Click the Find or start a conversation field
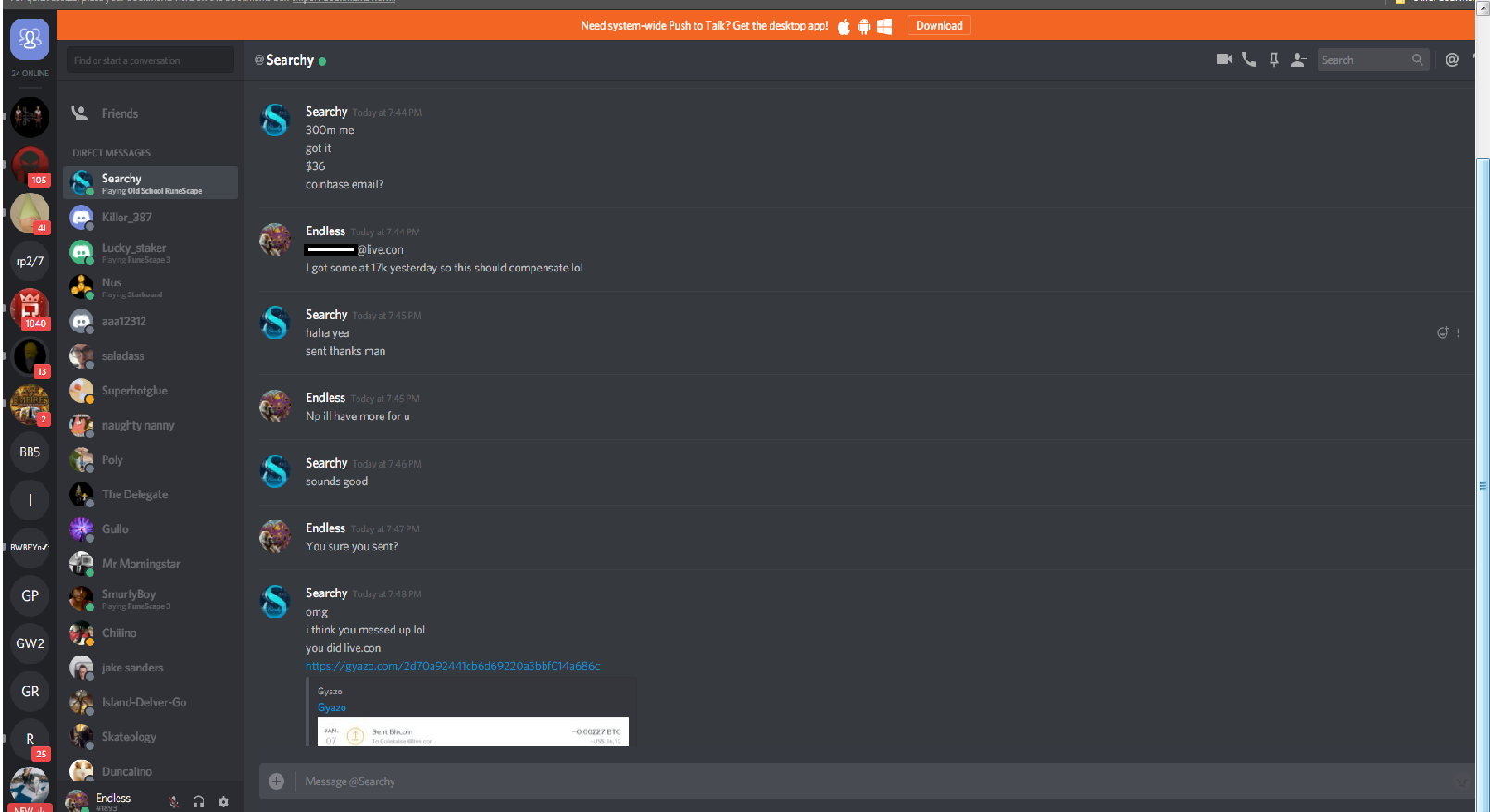Viewport: 1490px width, 812px height. tap(150, 60)
